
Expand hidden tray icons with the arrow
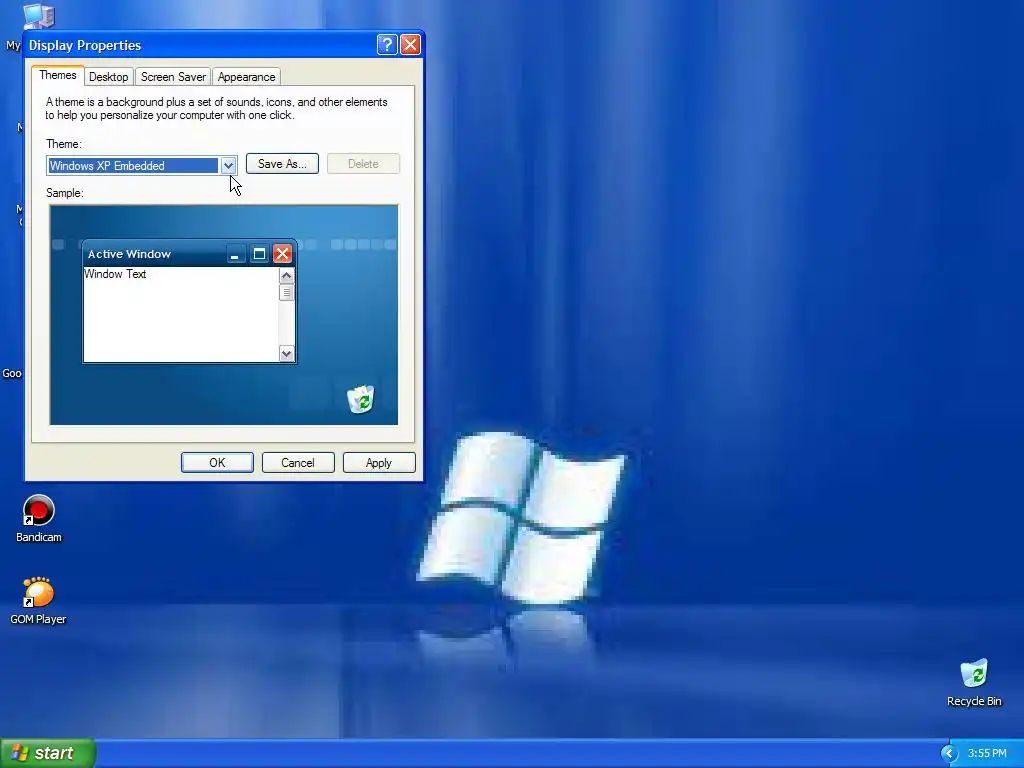[950, 753]
